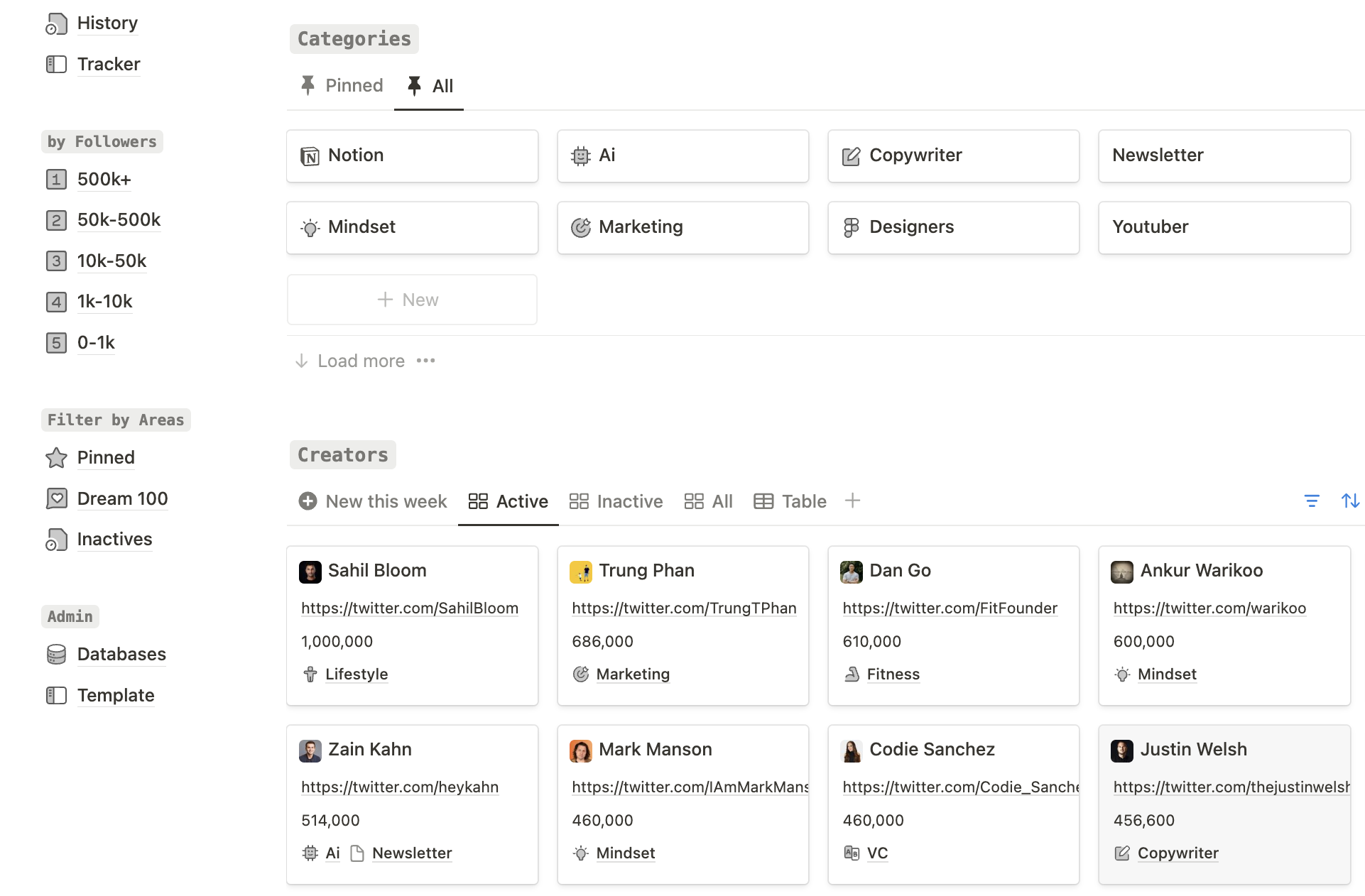
Task: Click the Databases cylinder icon
Action: point(56,654)
